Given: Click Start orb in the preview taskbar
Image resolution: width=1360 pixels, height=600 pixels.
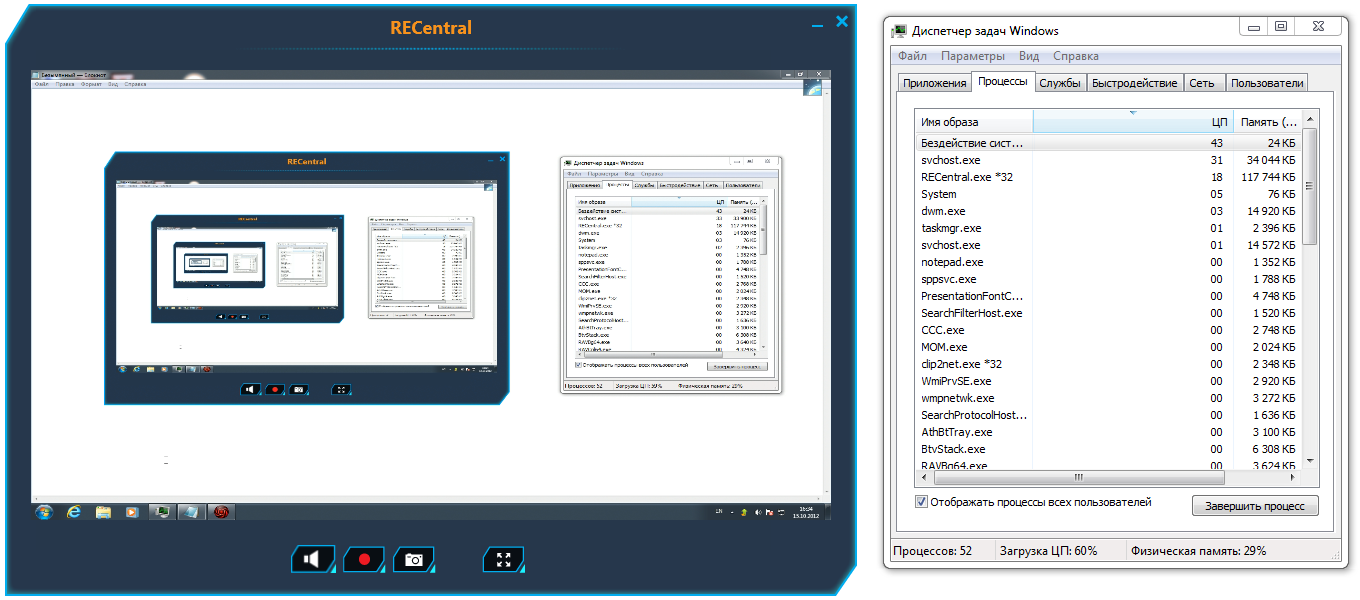Looking at the screenshot, I should coord(44,512).
